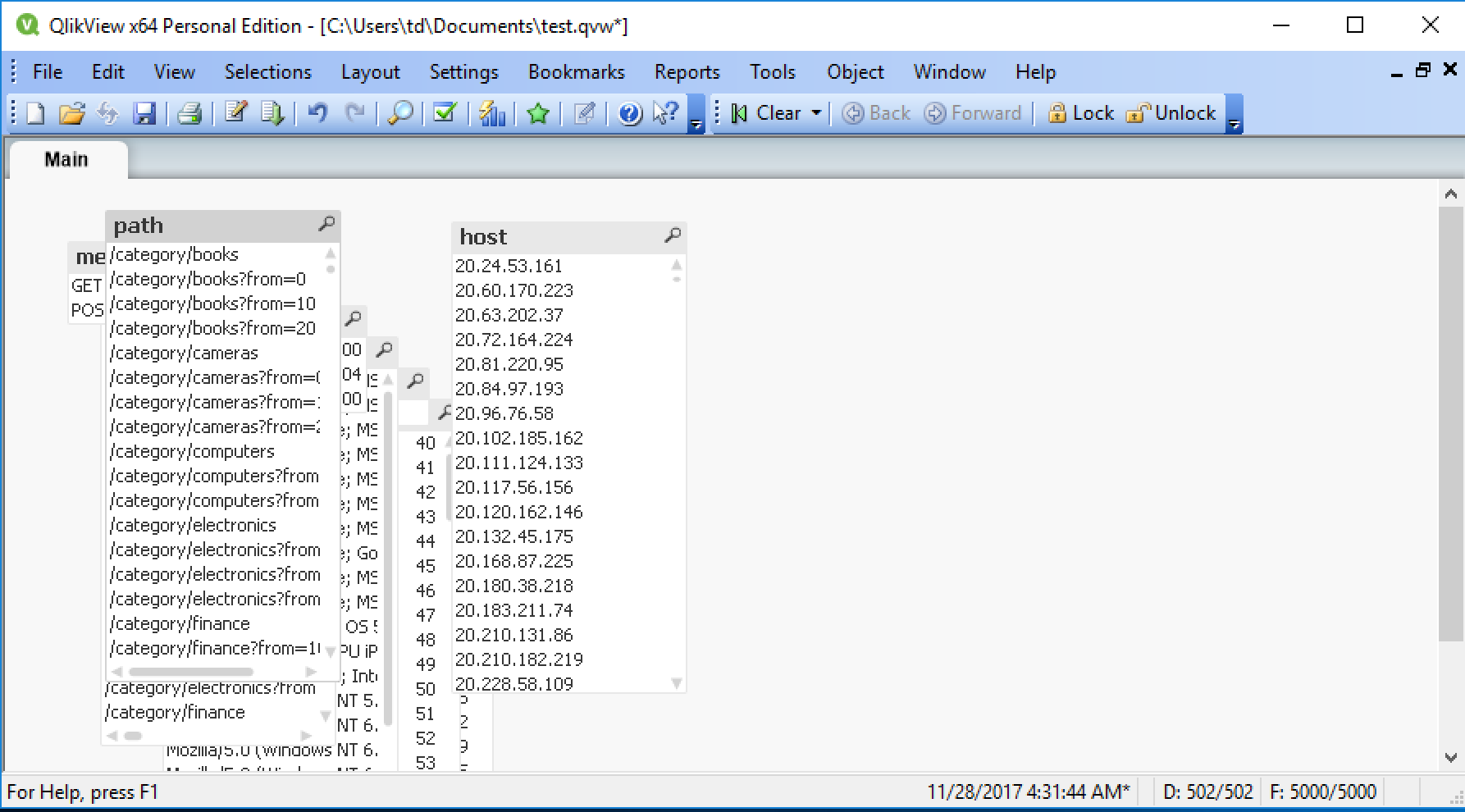
Task: Undo the last layout change
Action: click(318, 113)
